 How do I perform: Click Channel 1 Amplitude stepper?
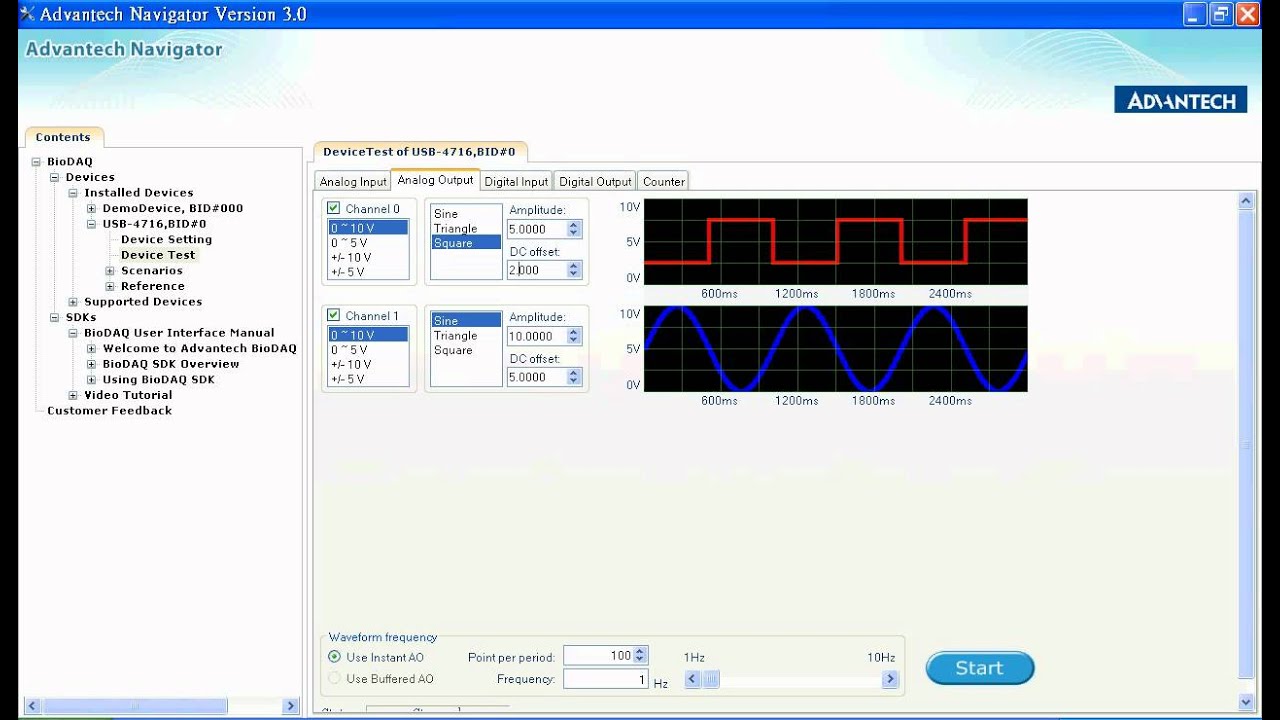(x=574, y=336)
